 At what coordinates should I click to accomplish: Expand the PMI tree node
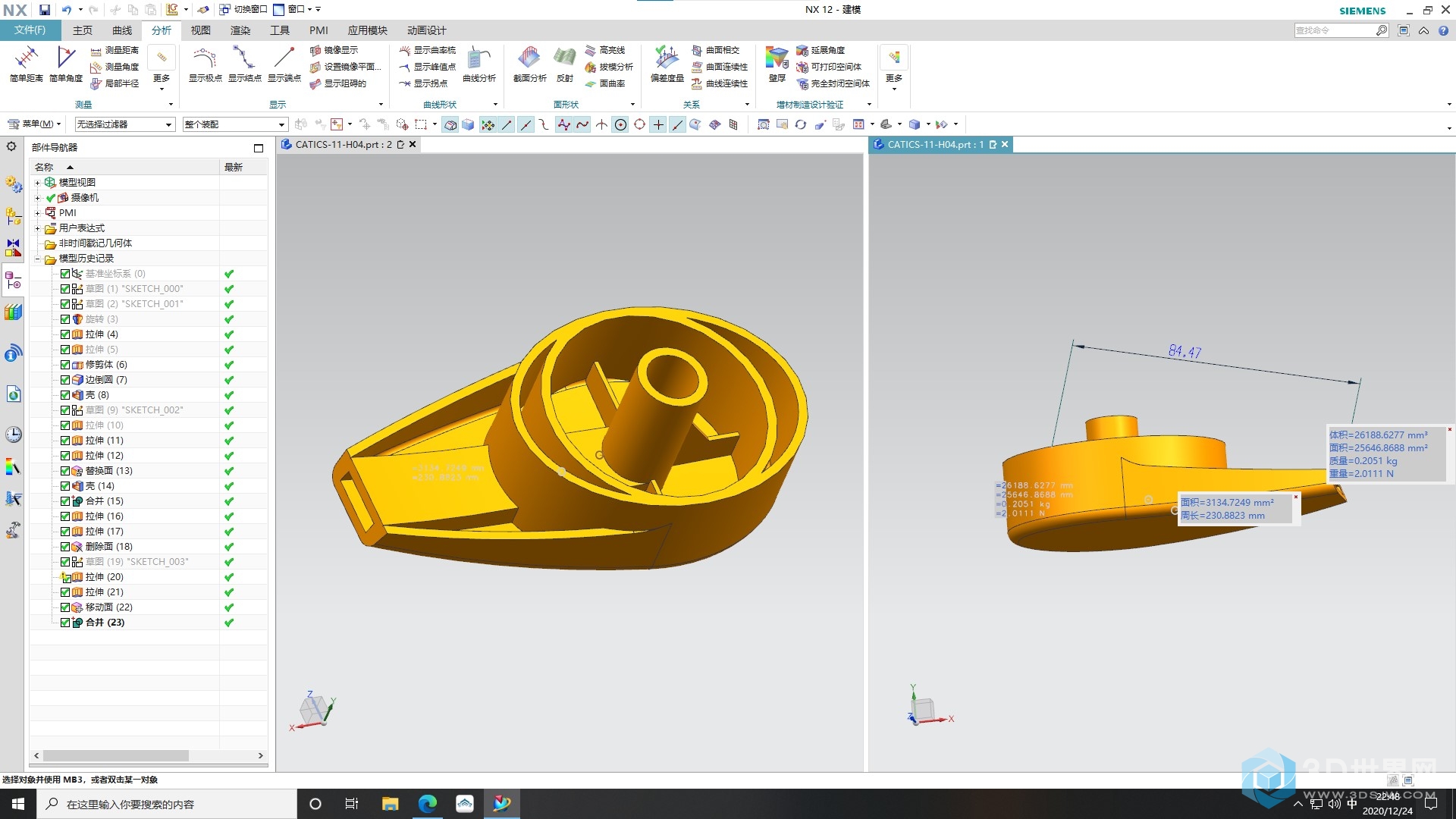click(37, 213)
